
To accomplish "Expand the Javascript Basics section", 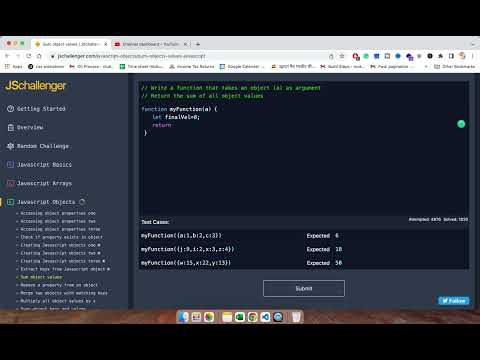I will pos(44,165).
